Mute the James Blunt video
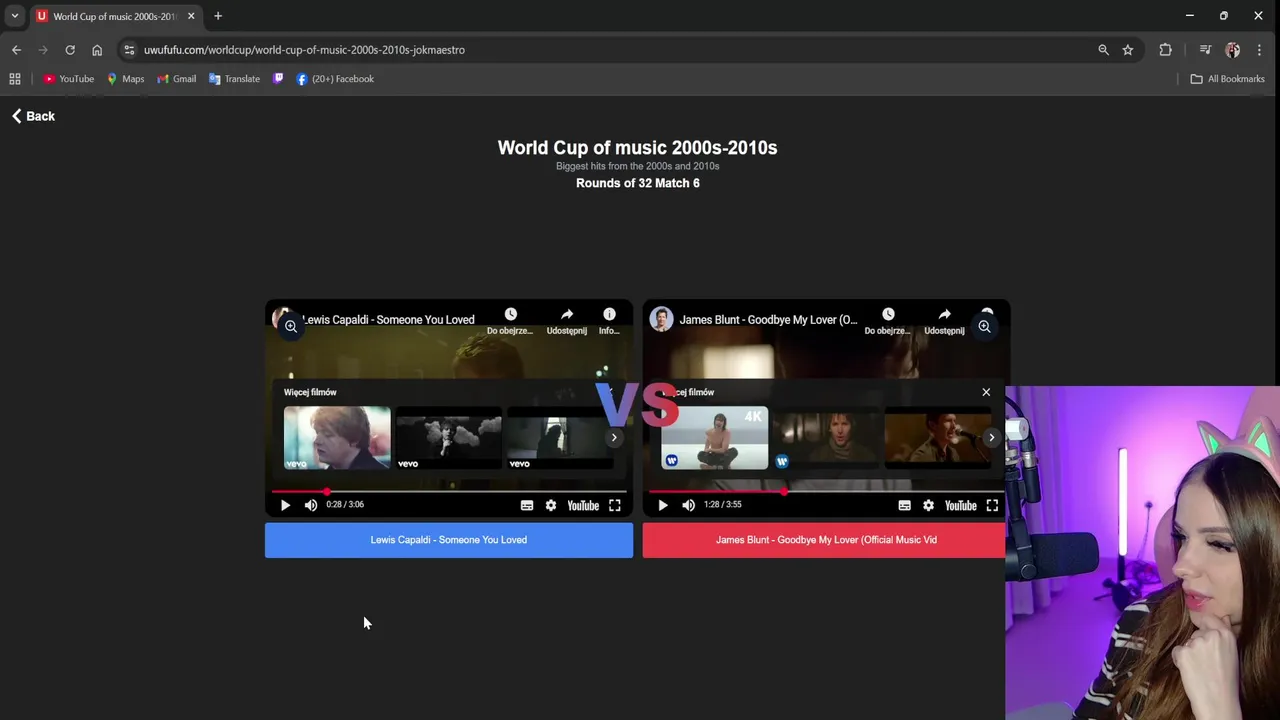 coord(688,505)
